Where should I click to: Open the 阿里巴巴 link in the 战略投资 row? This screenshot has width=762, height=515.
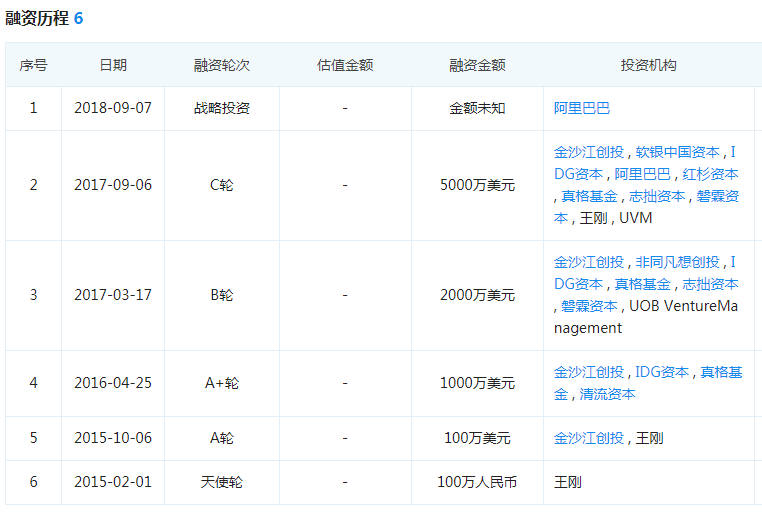(x=582, y=108)
